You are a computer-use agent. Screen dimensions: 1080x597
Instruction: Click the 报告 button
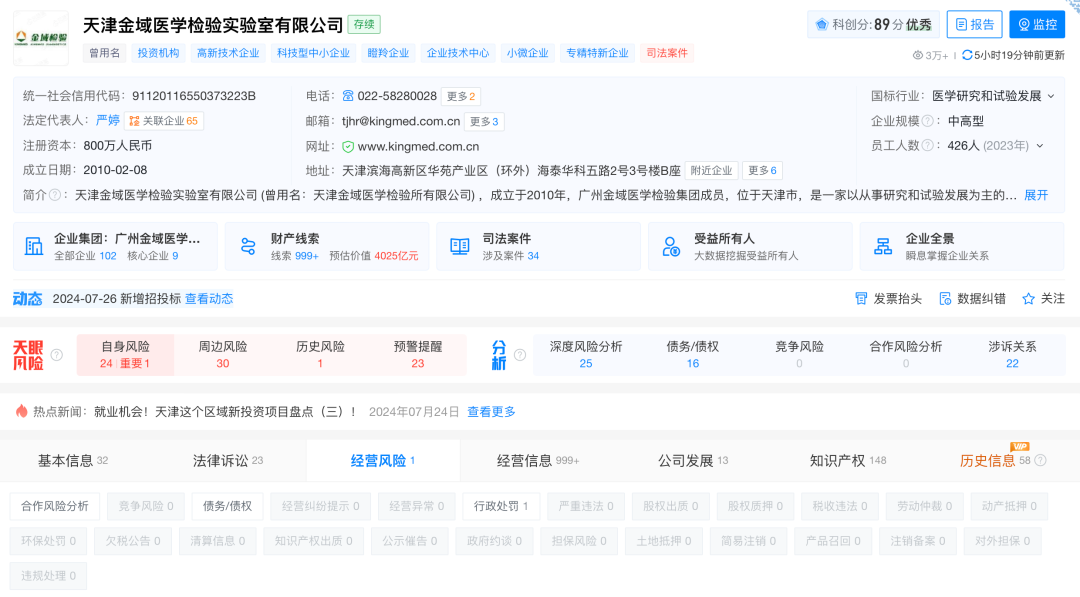(x=973, y=25)
